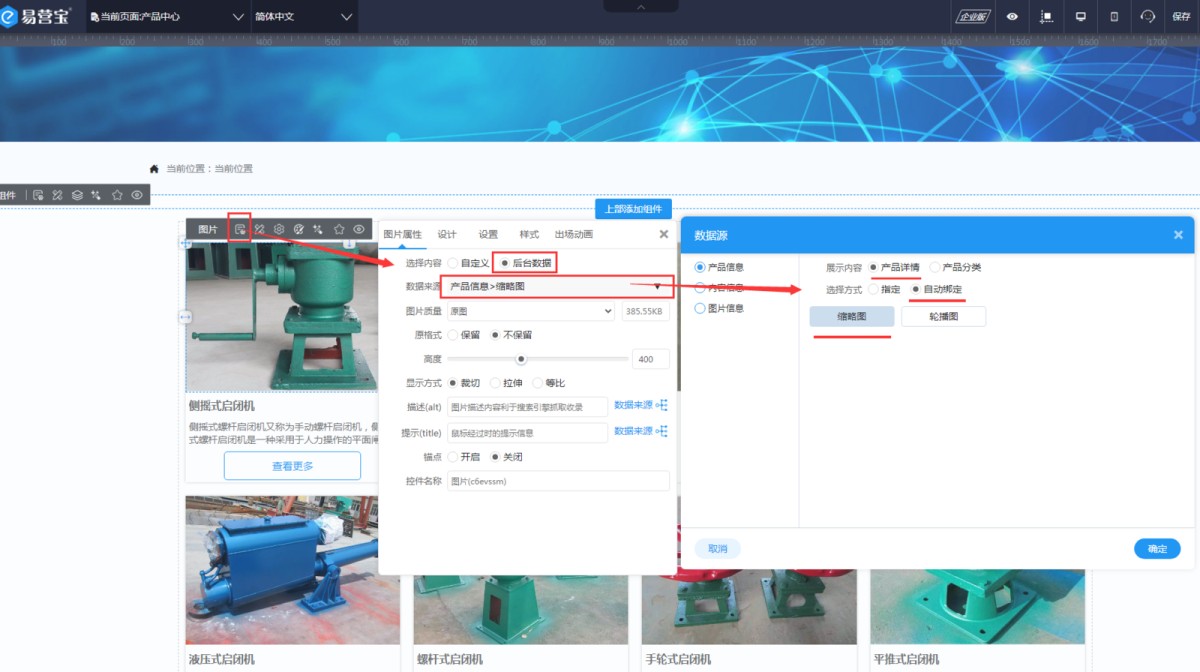Open customer service headset icon
Image resolution: width=1200 pixels, height=672 pixels.
click(x=1147, y=16)
